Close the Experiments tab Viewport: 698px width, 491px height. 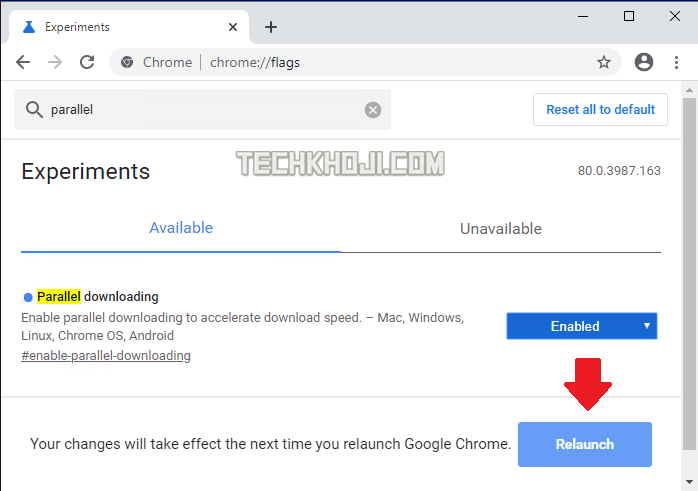(233, 27)
